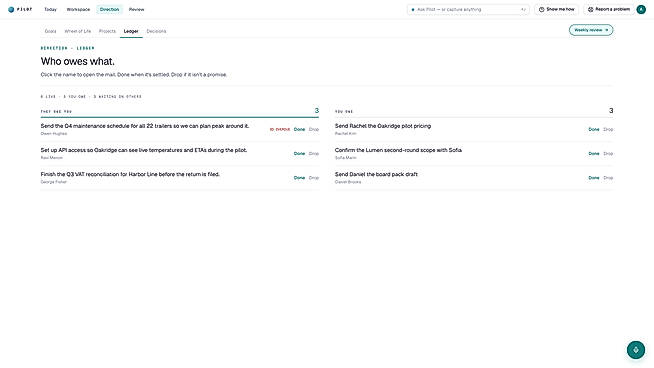The height and width of the screenshot is (368, 654).
Task: Drop the Lumen second-round scope item
Action: [608, 154]
